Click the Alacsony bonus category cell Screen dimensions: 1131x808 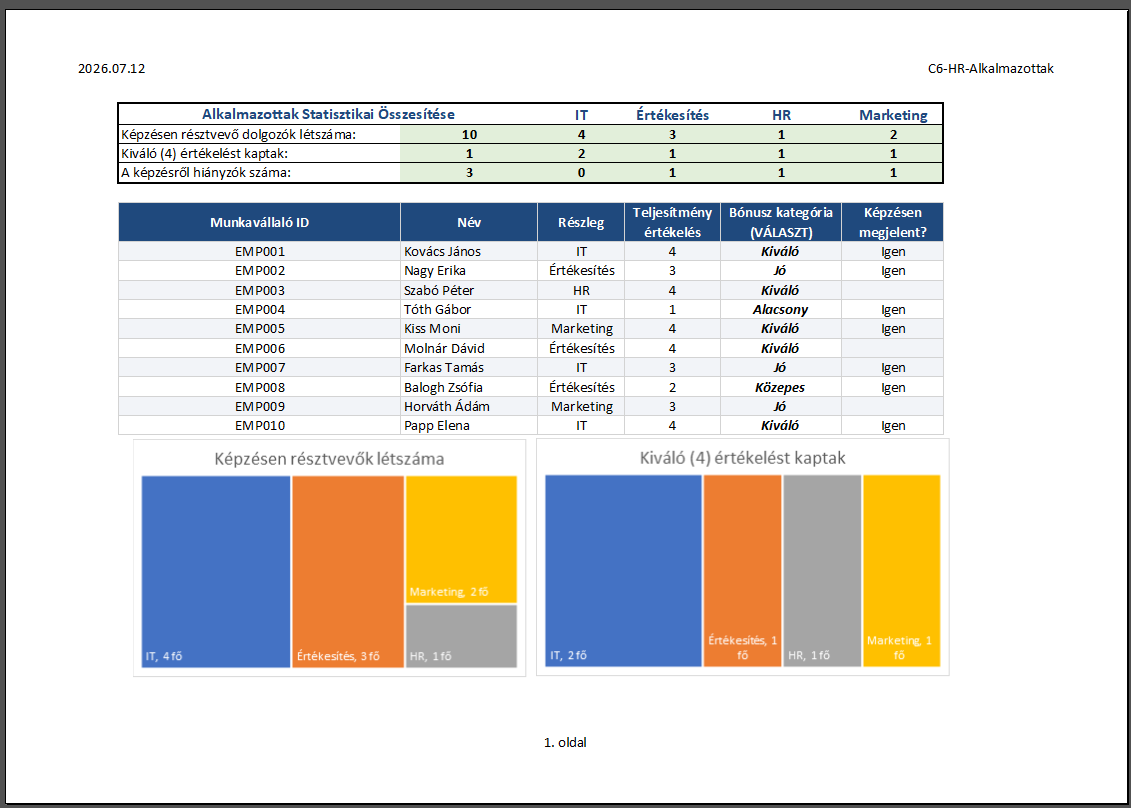780,309
